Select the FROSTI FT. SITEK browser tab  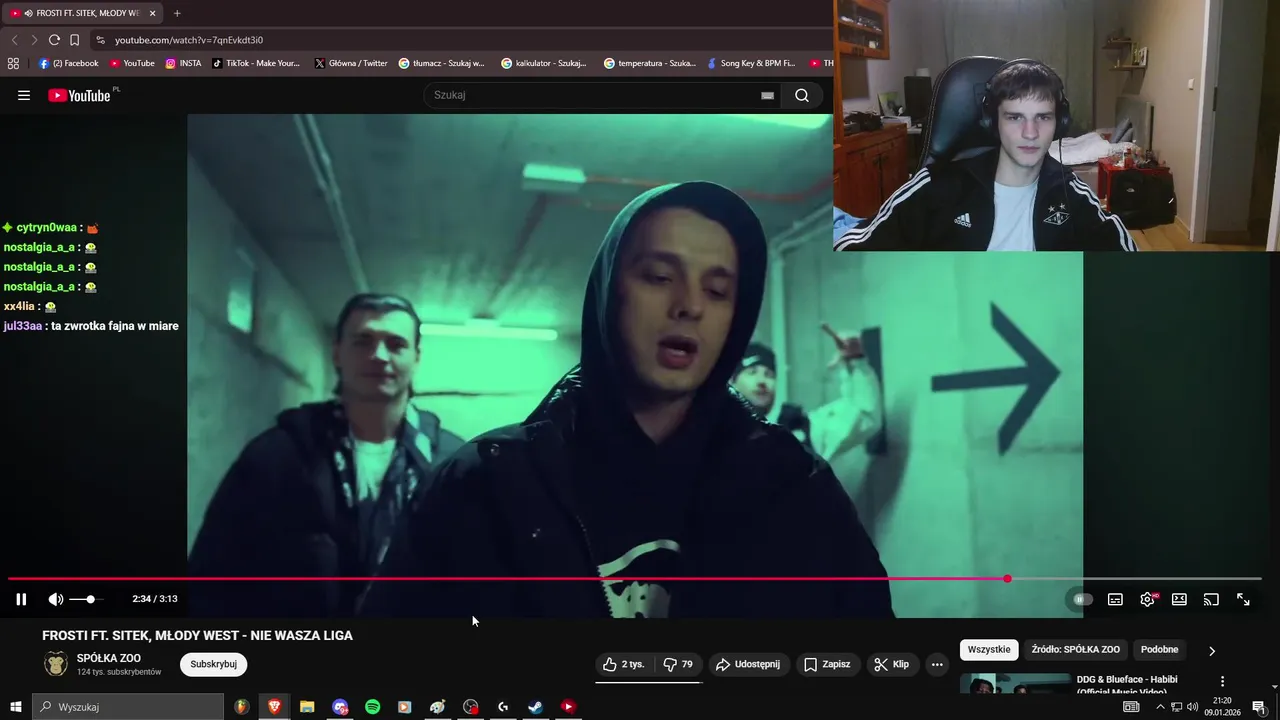[82, 13]
